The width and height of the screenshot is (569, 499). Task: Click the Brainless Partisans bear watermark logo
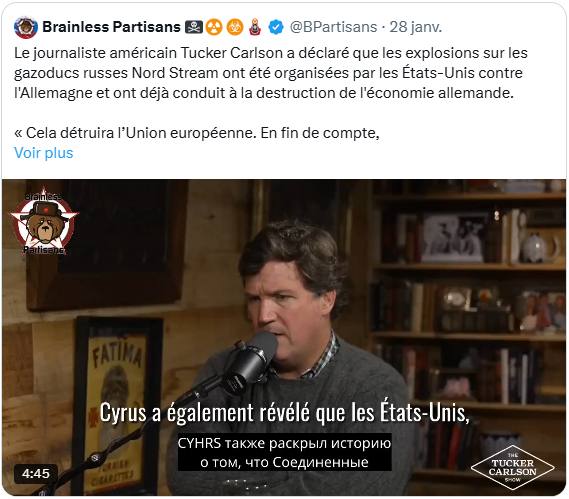[x=44, y=221]
